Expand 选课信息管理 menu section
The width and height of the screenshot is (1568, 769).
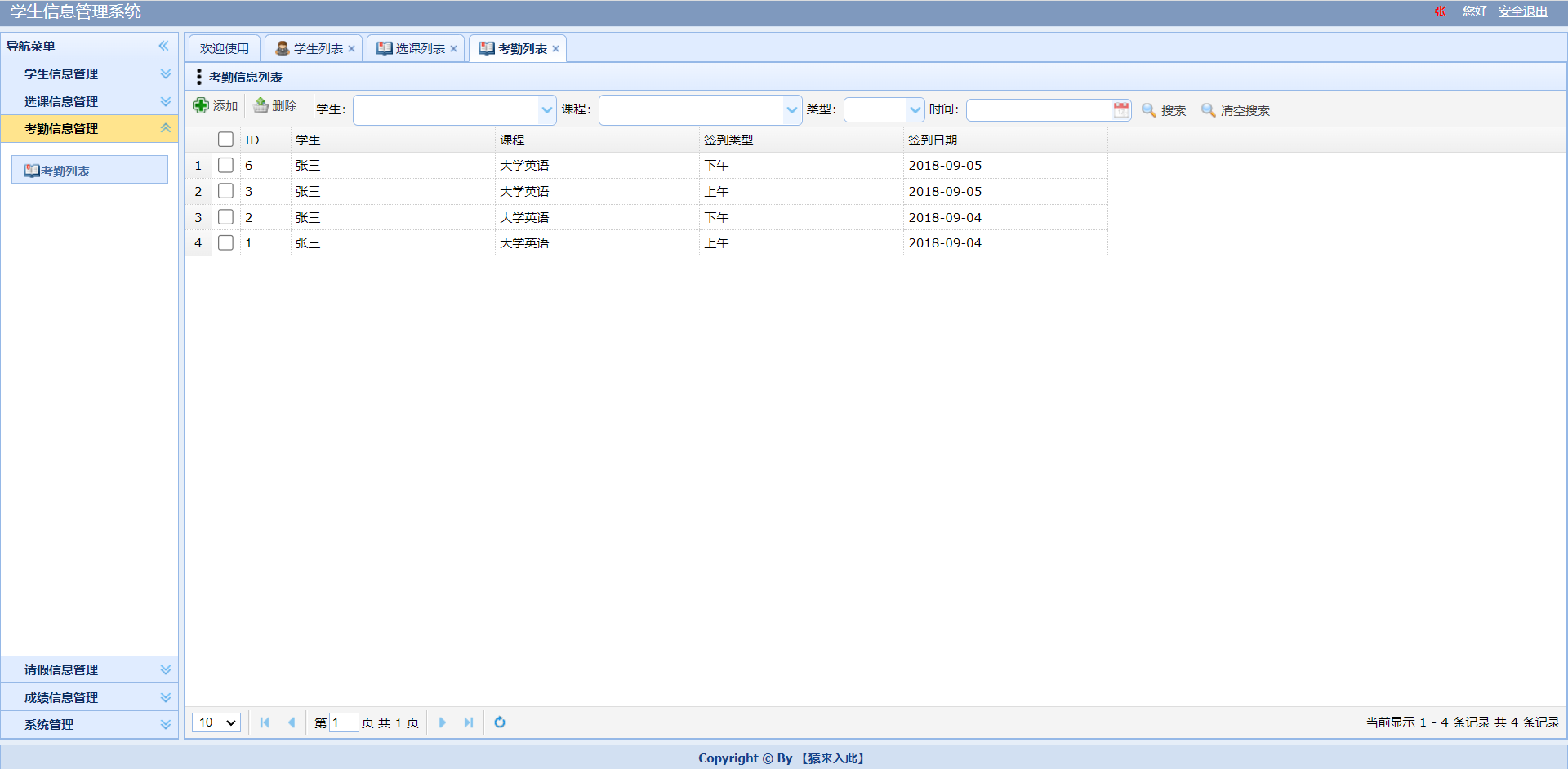coord(90,101)
